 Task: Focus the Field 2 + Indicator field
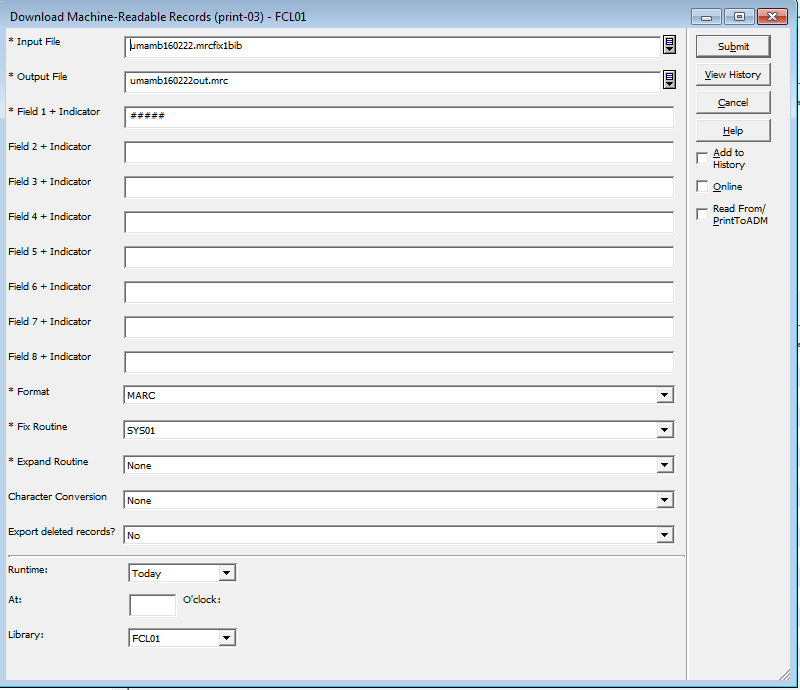tap(398, 152)
